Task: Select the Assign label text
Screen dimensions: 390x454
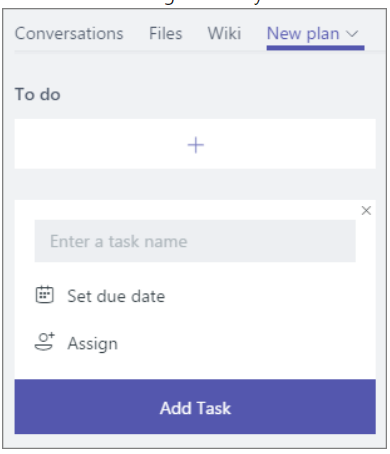Action: pos(93,343)
